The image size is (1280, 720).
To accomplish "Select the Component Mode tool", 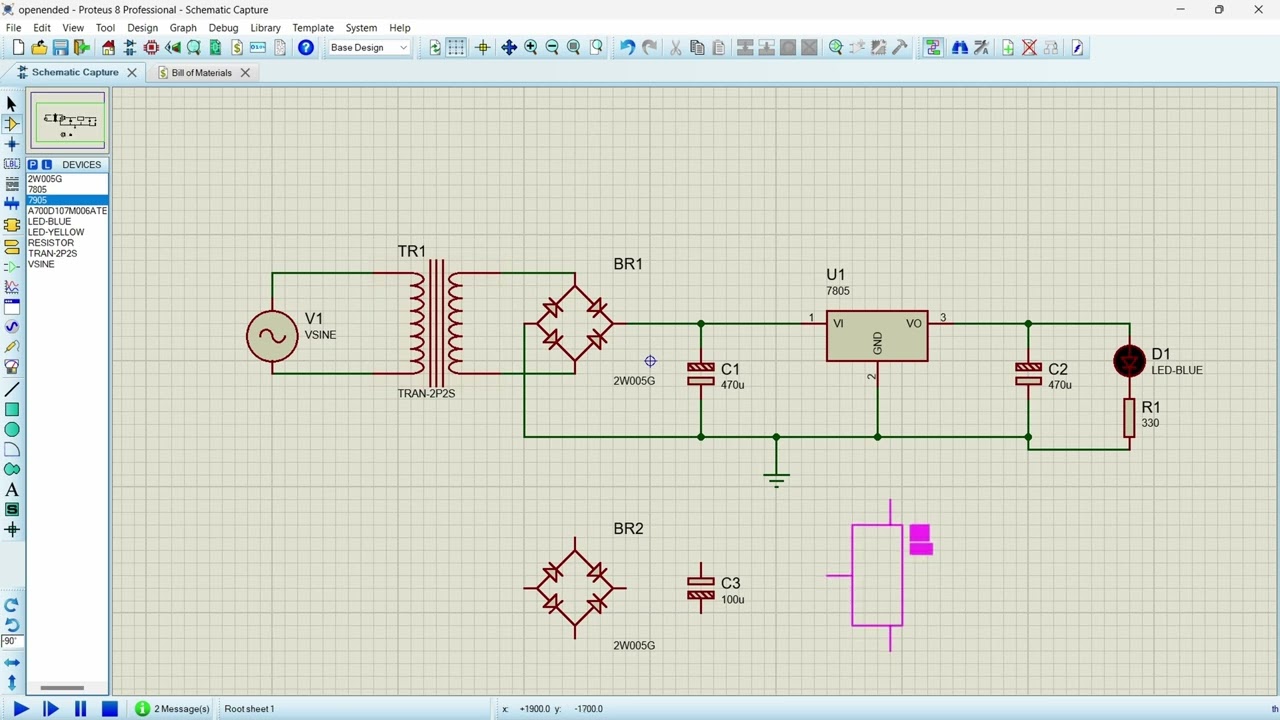I will tap(12, 124).
